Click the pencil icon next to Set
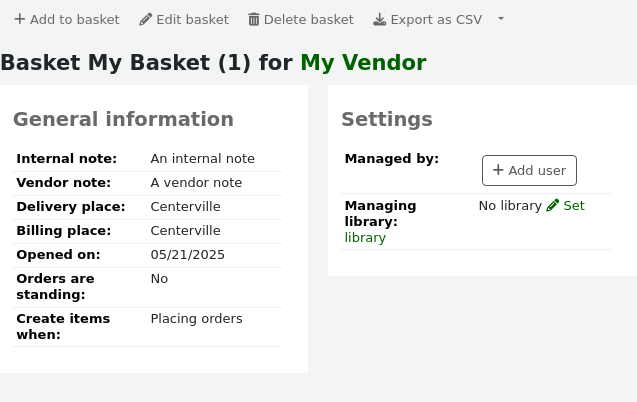Viewport: 637px width, 402px height. tap(553, 205)
